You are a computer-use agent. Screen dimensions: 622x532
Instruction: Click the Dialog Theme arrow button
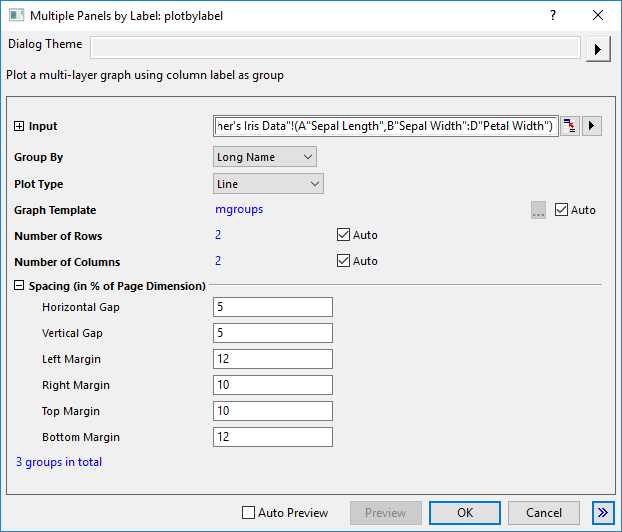coord(597,49)
